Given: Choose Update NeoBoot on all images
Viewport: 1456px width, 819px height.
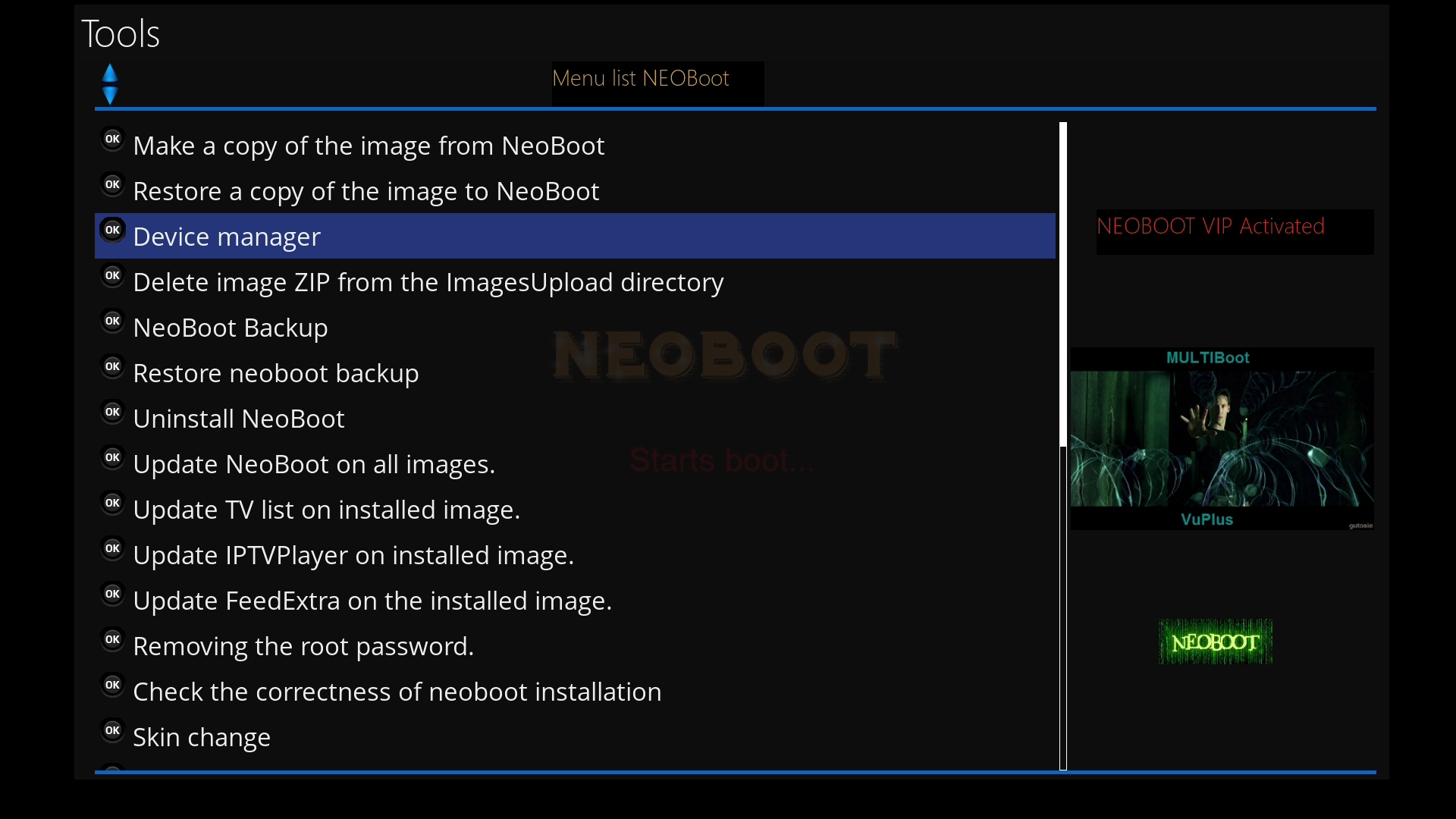Looking at the screenshot, I should click(x=314, y=464).
